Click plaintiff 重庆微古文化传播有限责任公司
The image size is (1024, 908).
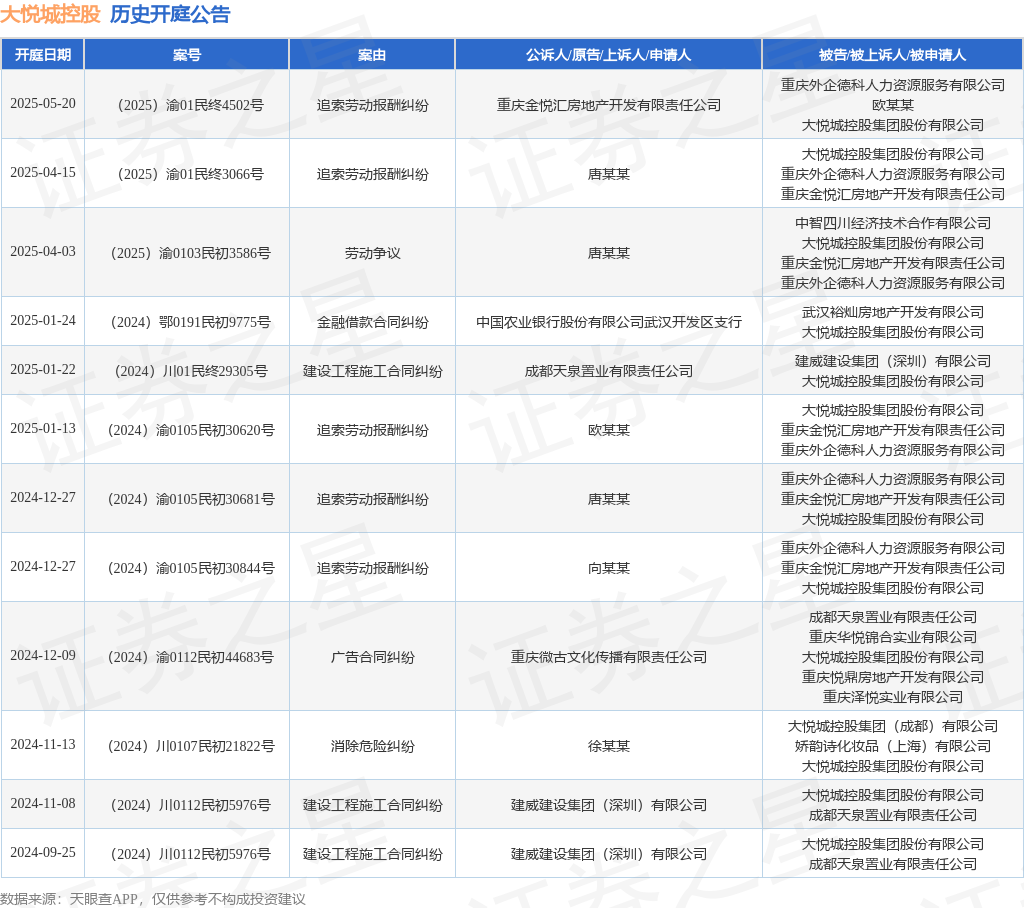608,657
